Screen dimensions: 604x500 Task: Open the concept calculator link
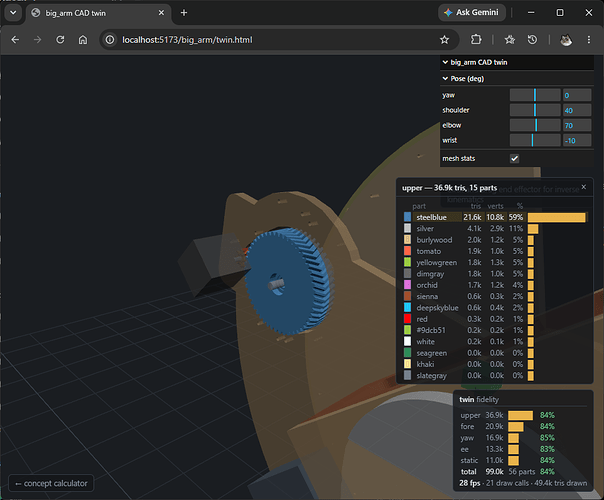tap(51, 483)
